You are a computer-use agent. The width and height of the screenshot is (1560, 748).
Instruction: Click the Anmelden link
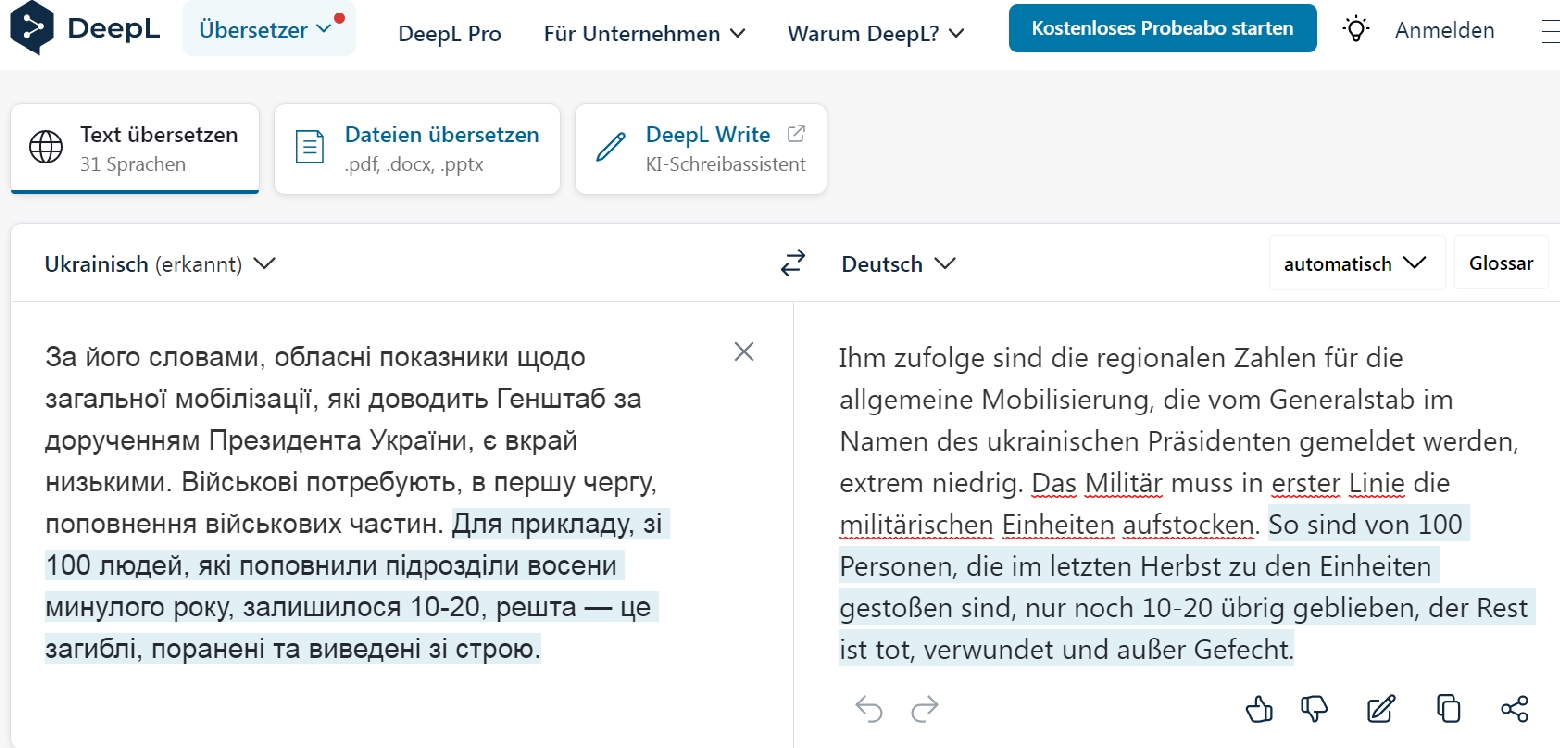point(1444,30)
